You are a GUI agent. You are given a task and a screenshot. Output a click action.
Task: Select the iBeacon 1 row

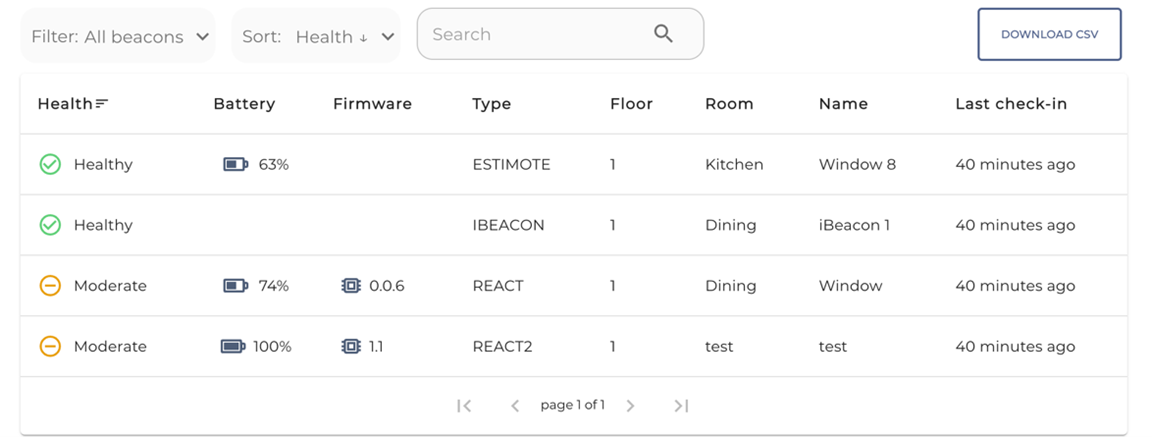tap(574, 225)
